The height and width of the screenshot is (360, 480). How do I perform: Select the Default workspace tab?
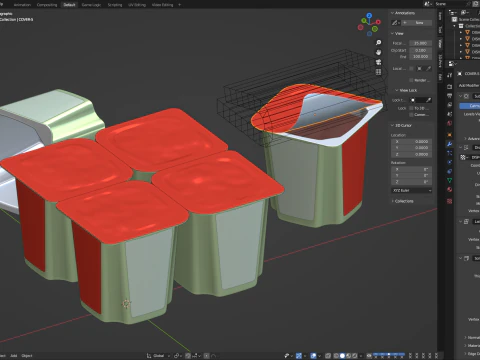(x=69, y=5)
